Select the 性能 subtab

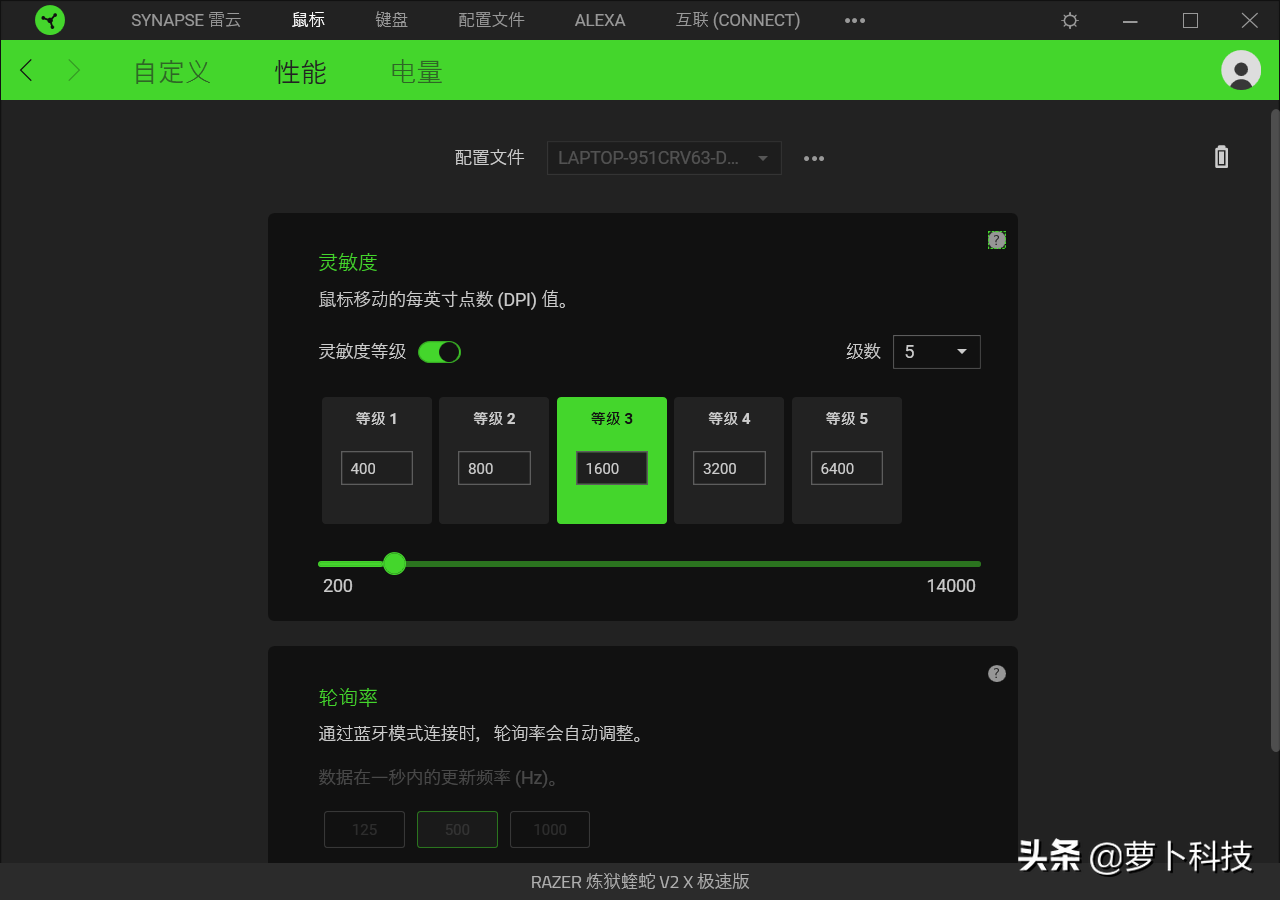301,71
